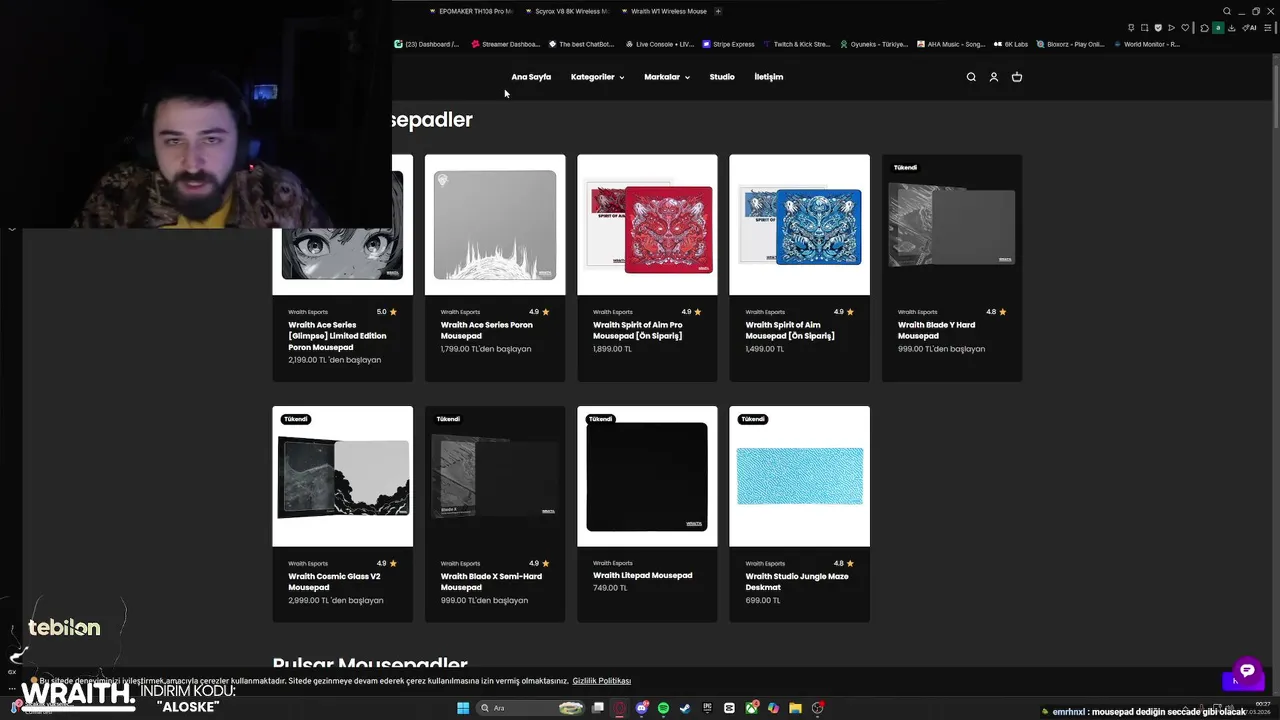Open the Jungle Maze Deskmat image
Viewport: 1280px width, 720px height.
click(799, 476)
